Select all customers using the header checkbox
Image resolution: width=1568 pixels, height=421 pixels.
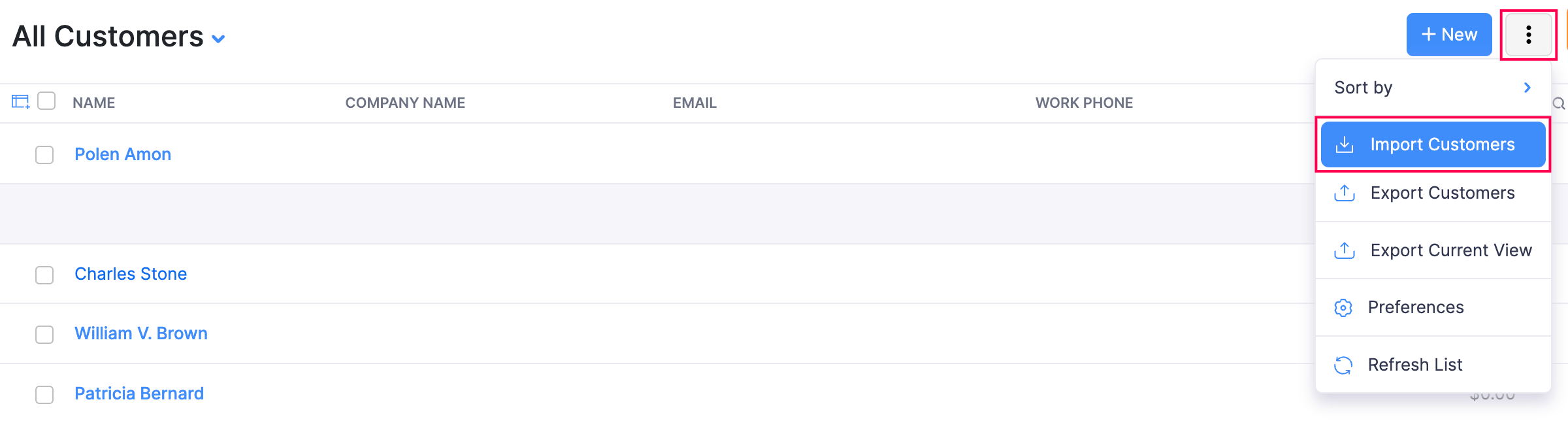(x=46, y=101)
